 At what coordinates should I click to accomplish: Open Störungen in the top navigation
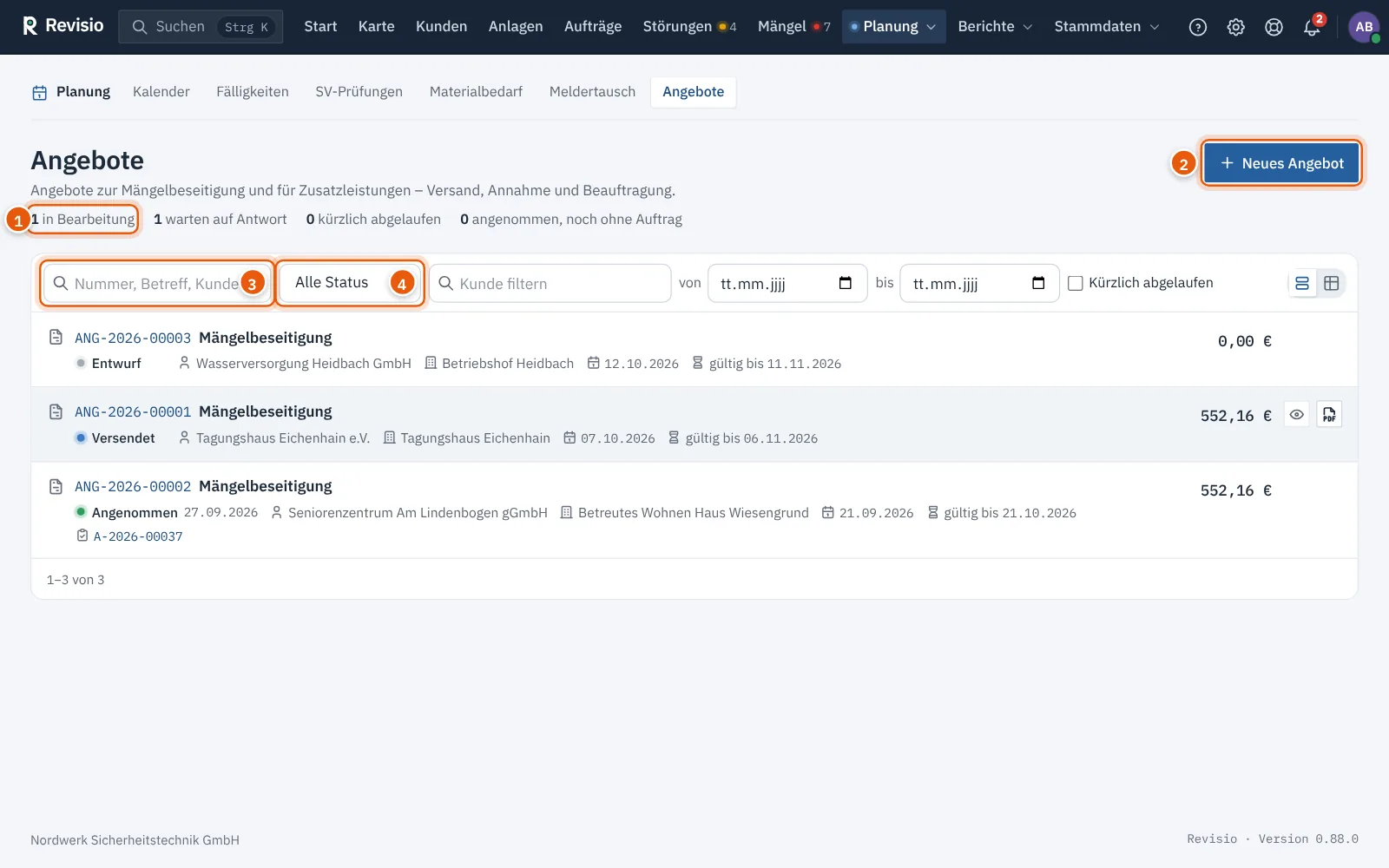(x=689, y=27)
